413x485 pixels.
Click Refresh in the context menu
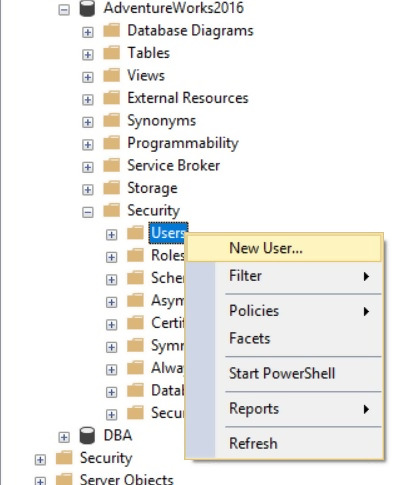pyautogui.click(x=284, y=443)
